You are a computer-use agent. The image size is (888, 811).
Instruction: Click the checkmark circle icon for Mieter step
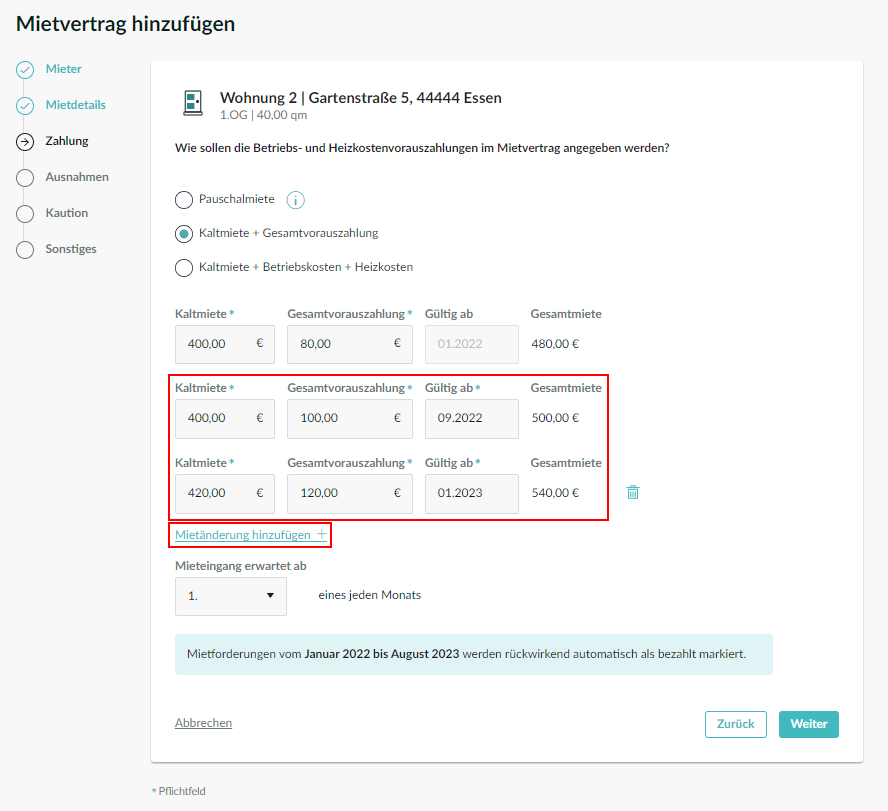(x=25, y=70)
